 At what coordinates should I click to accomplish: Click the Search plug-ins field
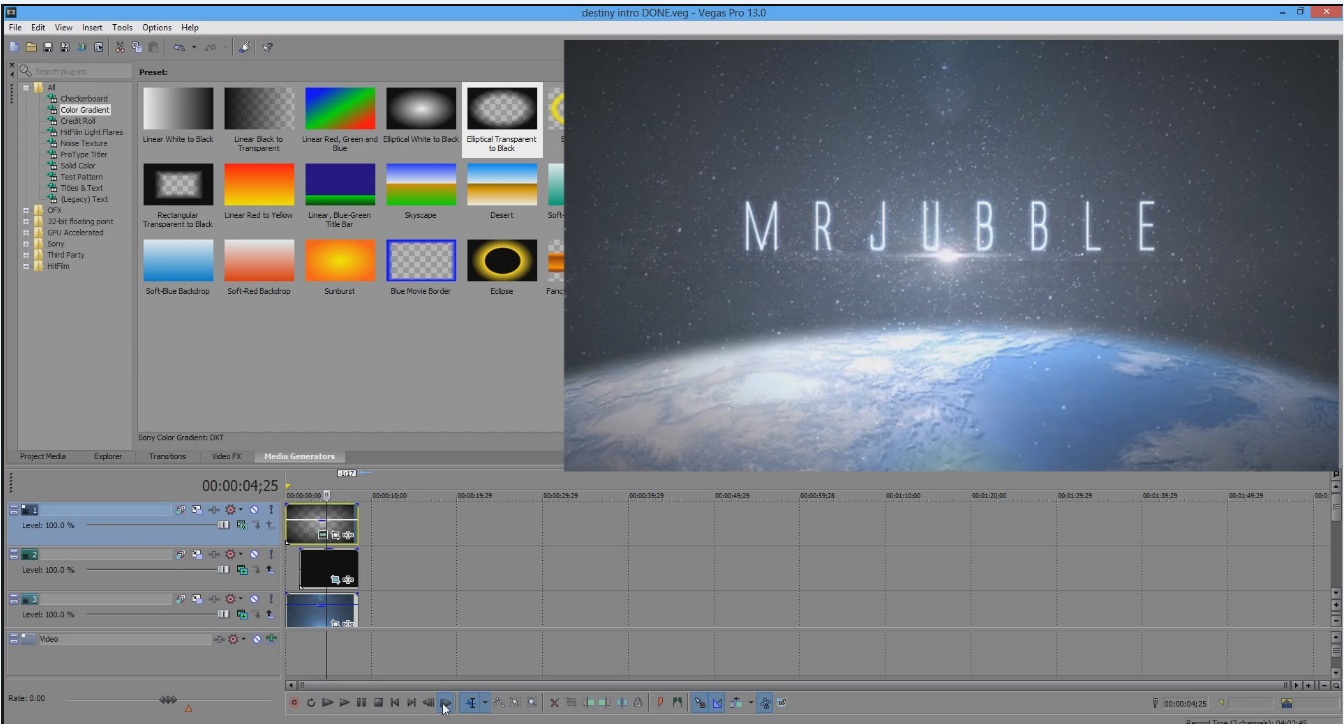[x=76, y=71]
